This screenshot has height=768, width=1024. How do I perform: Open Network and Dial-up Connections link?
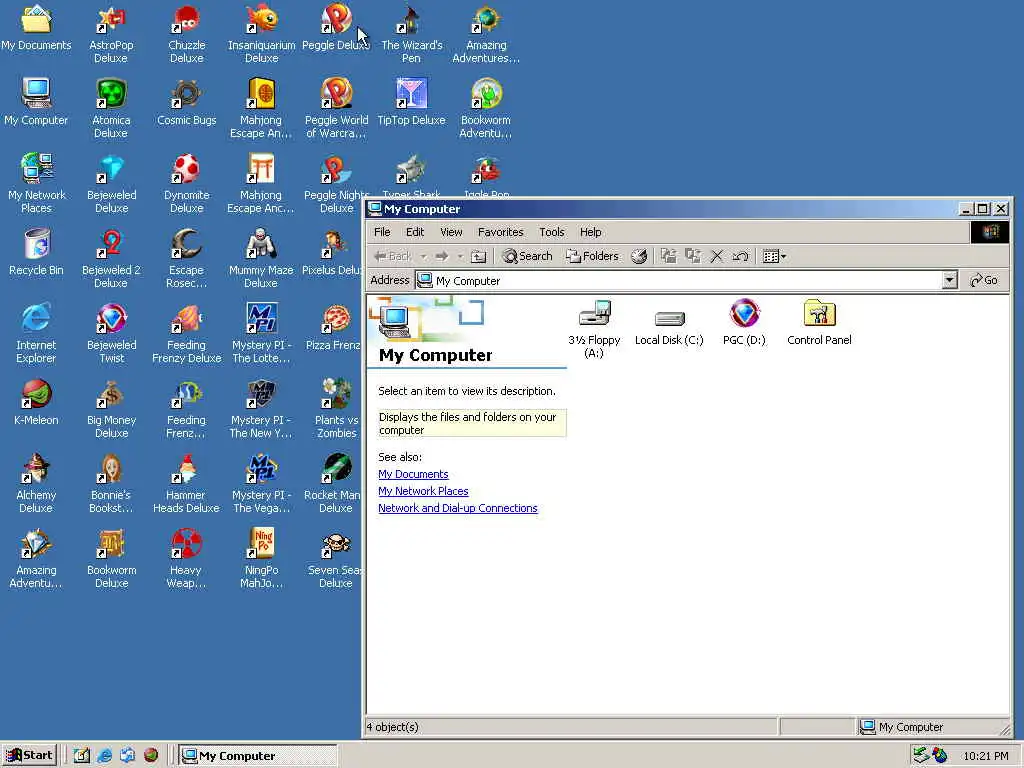(x=458, y=508)
